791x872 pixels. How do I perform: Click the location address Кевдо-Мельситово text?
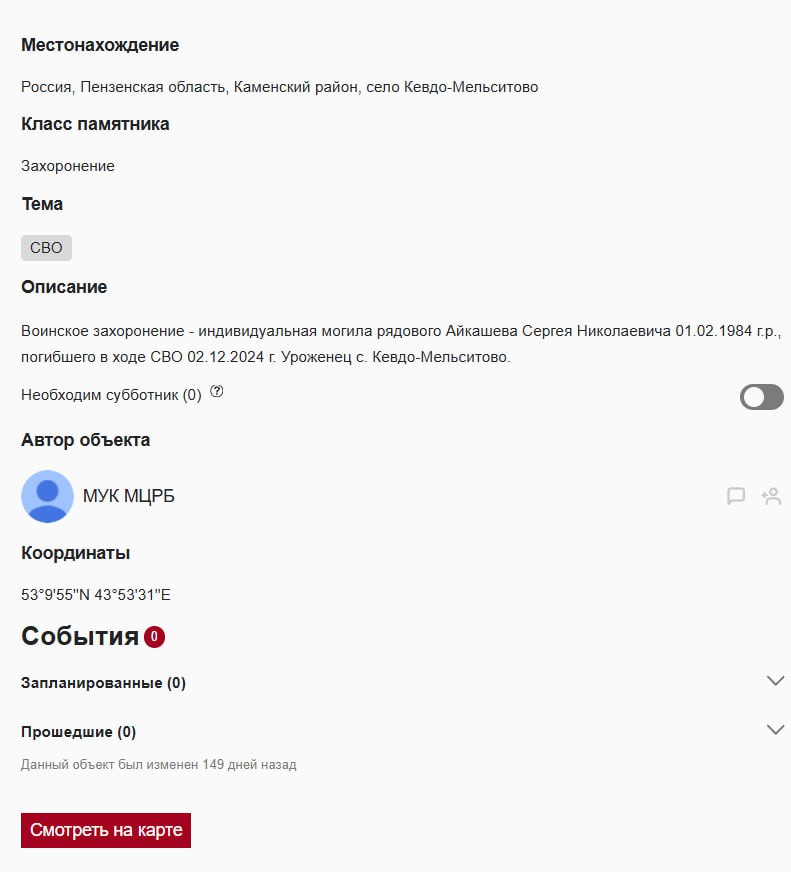(x=279, y=87)
